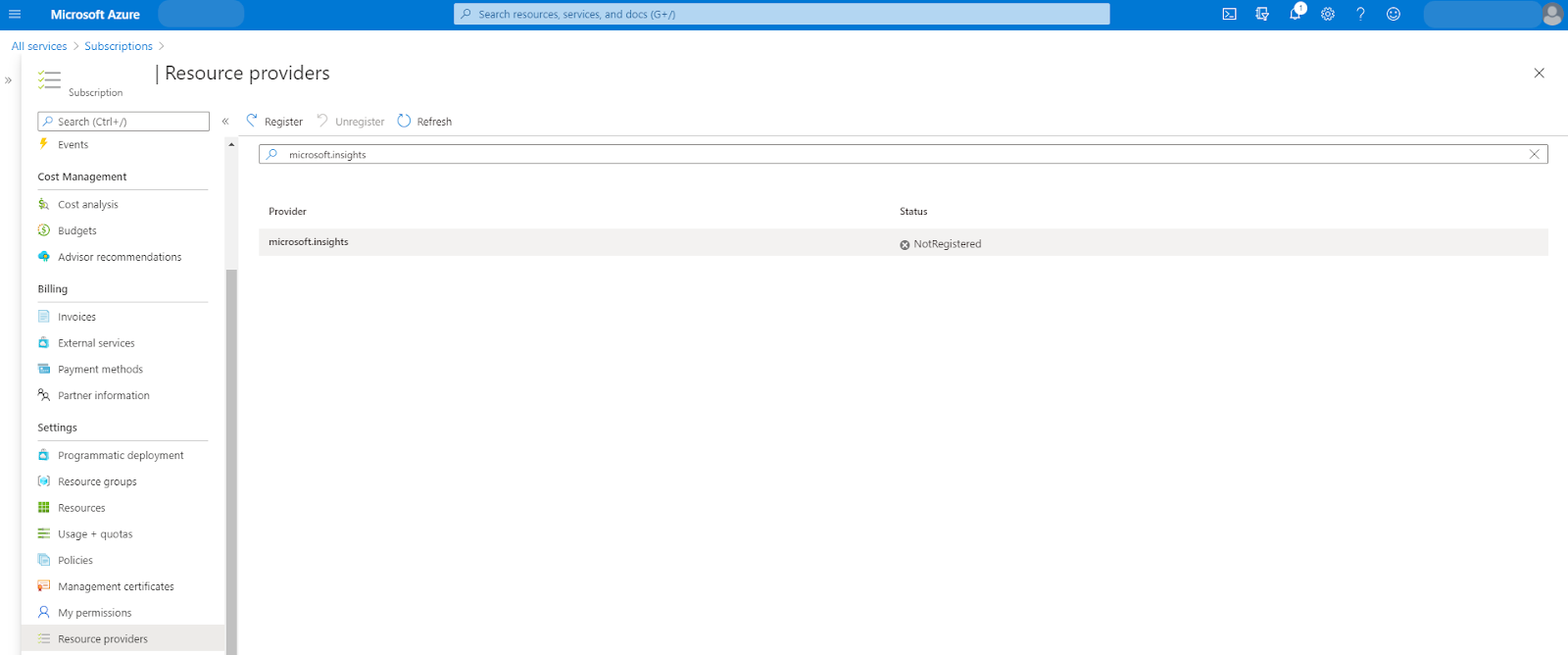Open the Azure portal hamburger menu
The image size is (1568, 655).
point(15,14)
